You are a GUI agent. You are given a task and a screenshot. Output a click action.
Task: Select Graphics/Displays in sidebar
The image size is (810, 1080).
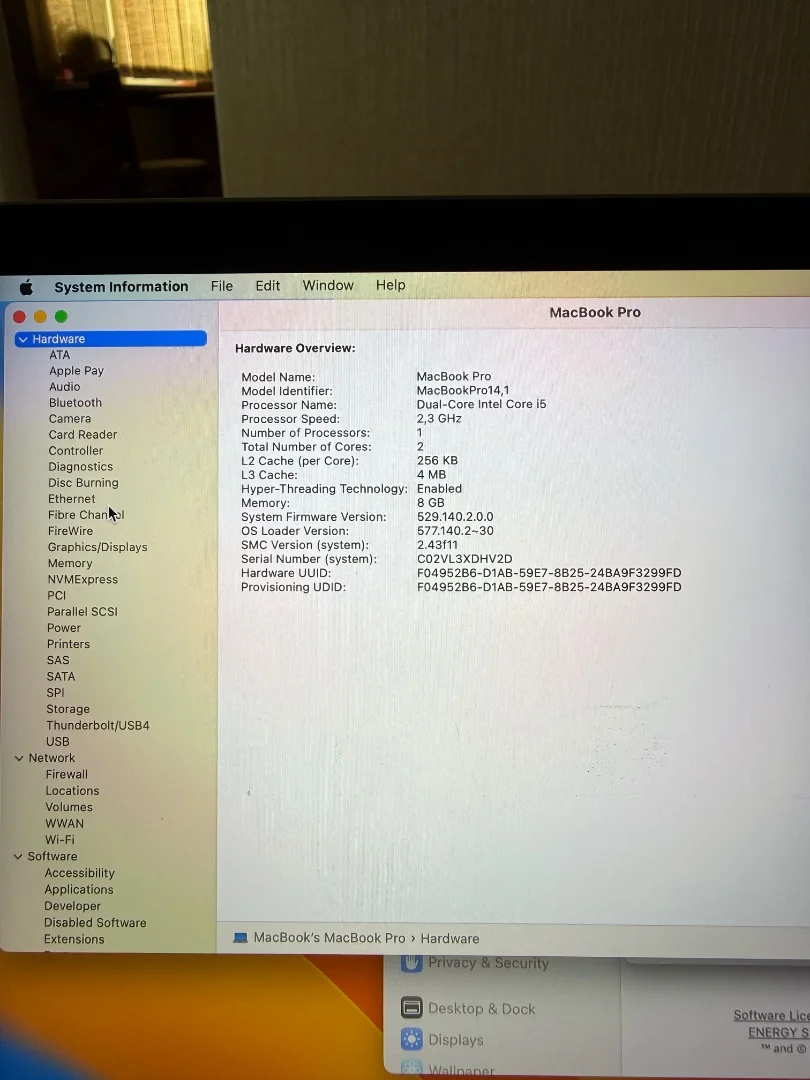point(98,547)
